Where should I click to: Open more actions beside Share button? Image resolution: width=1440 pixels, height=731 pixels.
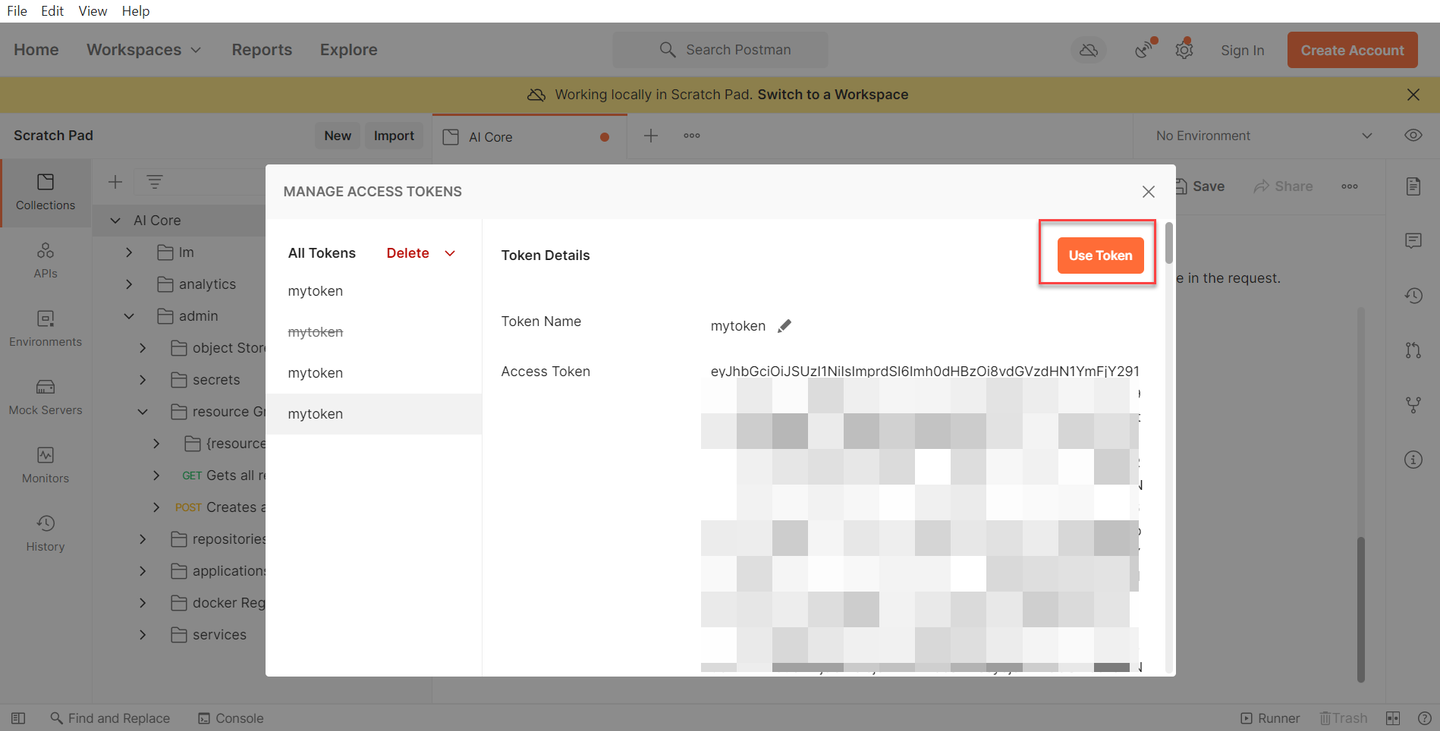tap(1350, 186)
